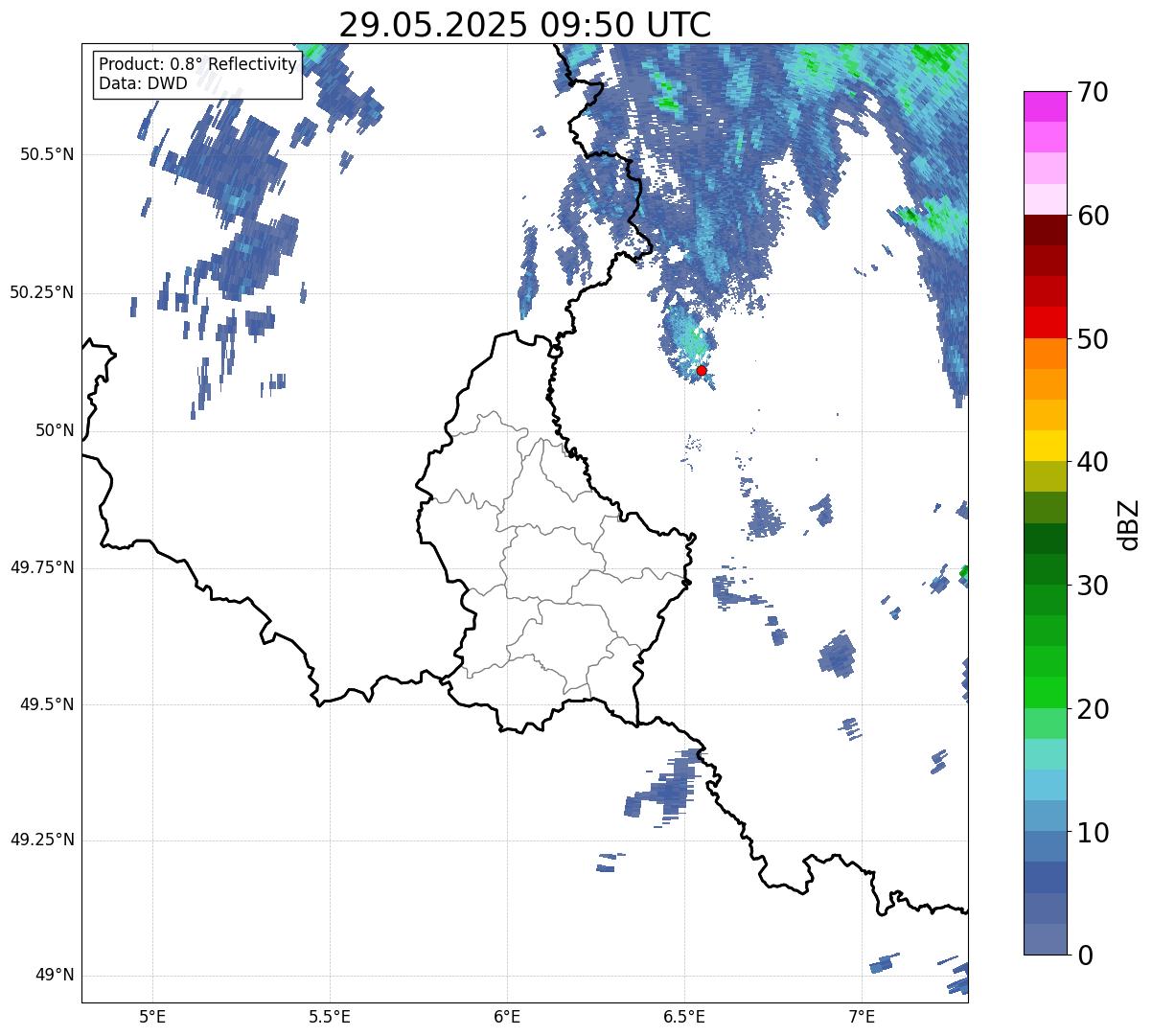Click the bright red swatch at 50 dBZ
Viewport: 1152px width, 1036px height.
[x=1045, y=322]
